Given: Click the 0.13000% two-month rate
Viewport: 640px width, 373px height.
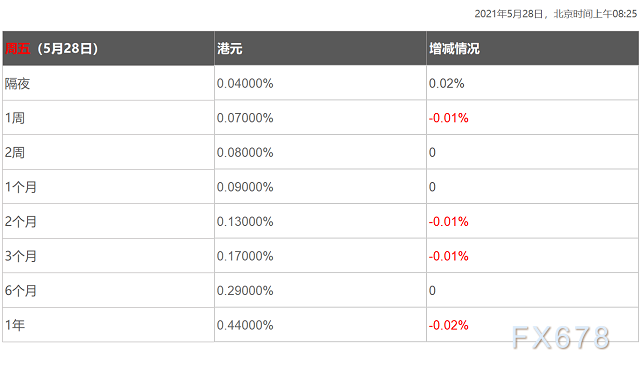Looking at the screenshot, I should coord(245,222).
